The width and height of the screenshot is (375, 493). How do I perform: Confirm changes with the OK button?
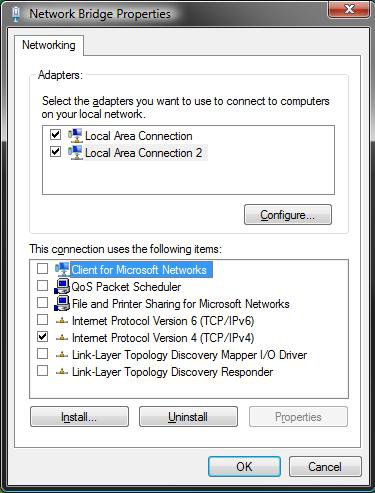point(244,467)
